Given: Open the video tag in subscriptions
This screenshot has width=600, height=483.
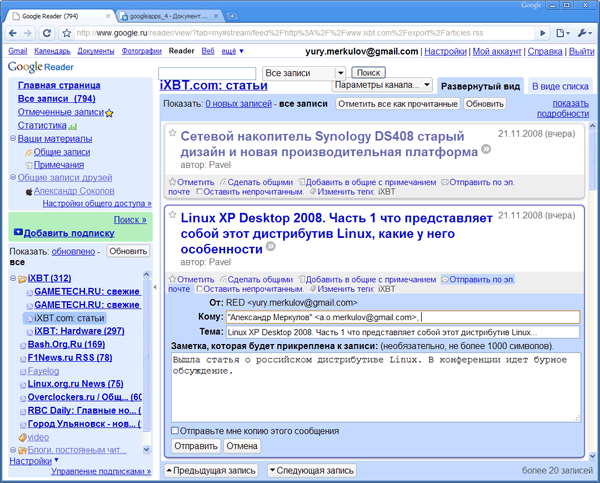Looking at the screenshot, I should pos(38,437).
